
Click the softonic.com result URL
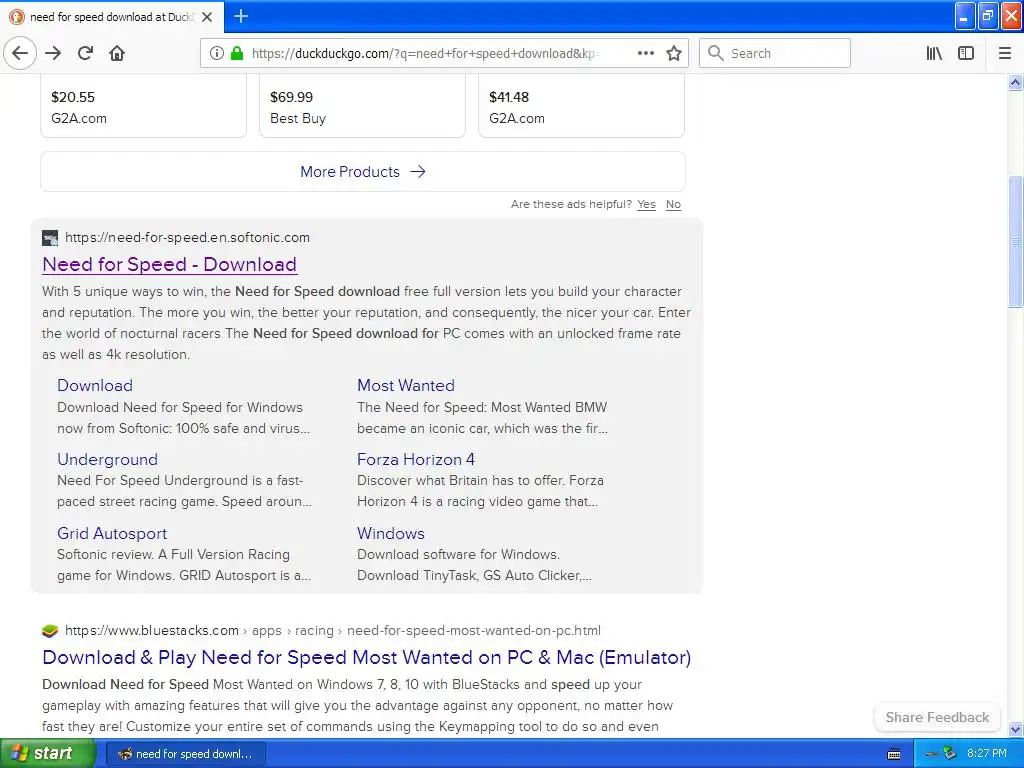[x=187, y=238]
